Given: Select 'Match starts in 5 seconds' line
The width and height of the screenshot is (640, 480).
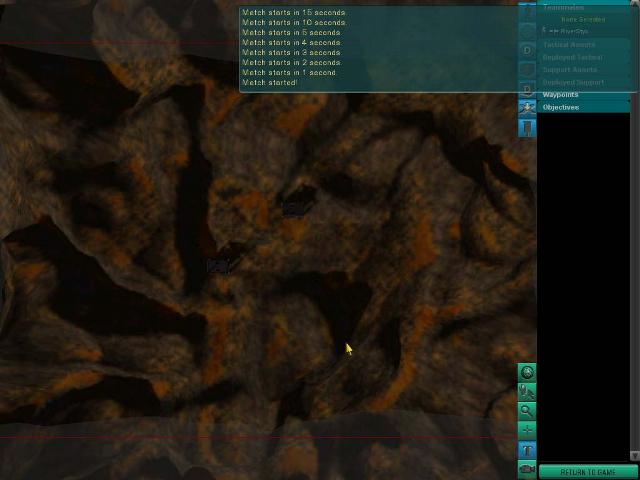Looking at the screenshot, I should [291, 33].
